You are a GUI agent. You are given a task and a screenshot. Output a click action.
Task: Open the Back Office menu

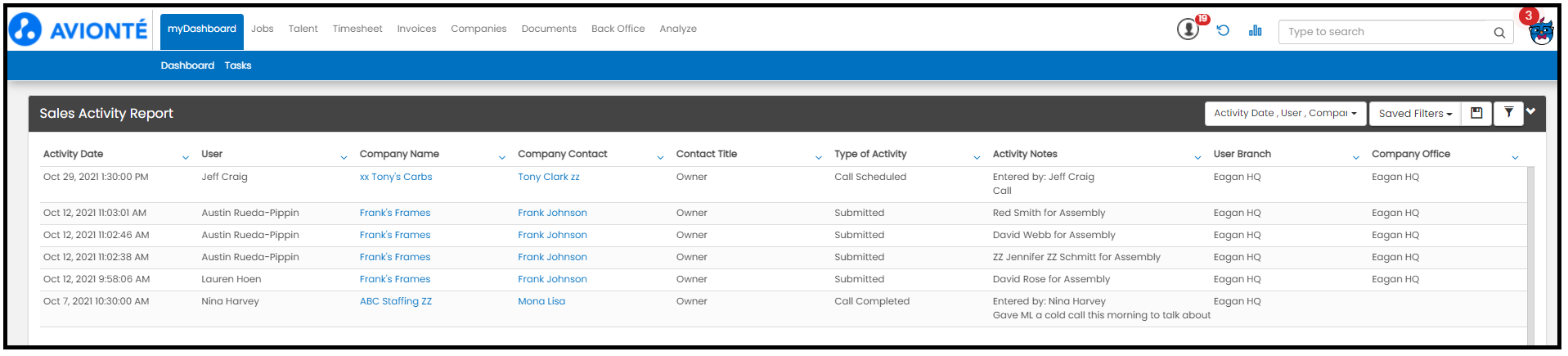pyautogui.click(x=618, y=29)
